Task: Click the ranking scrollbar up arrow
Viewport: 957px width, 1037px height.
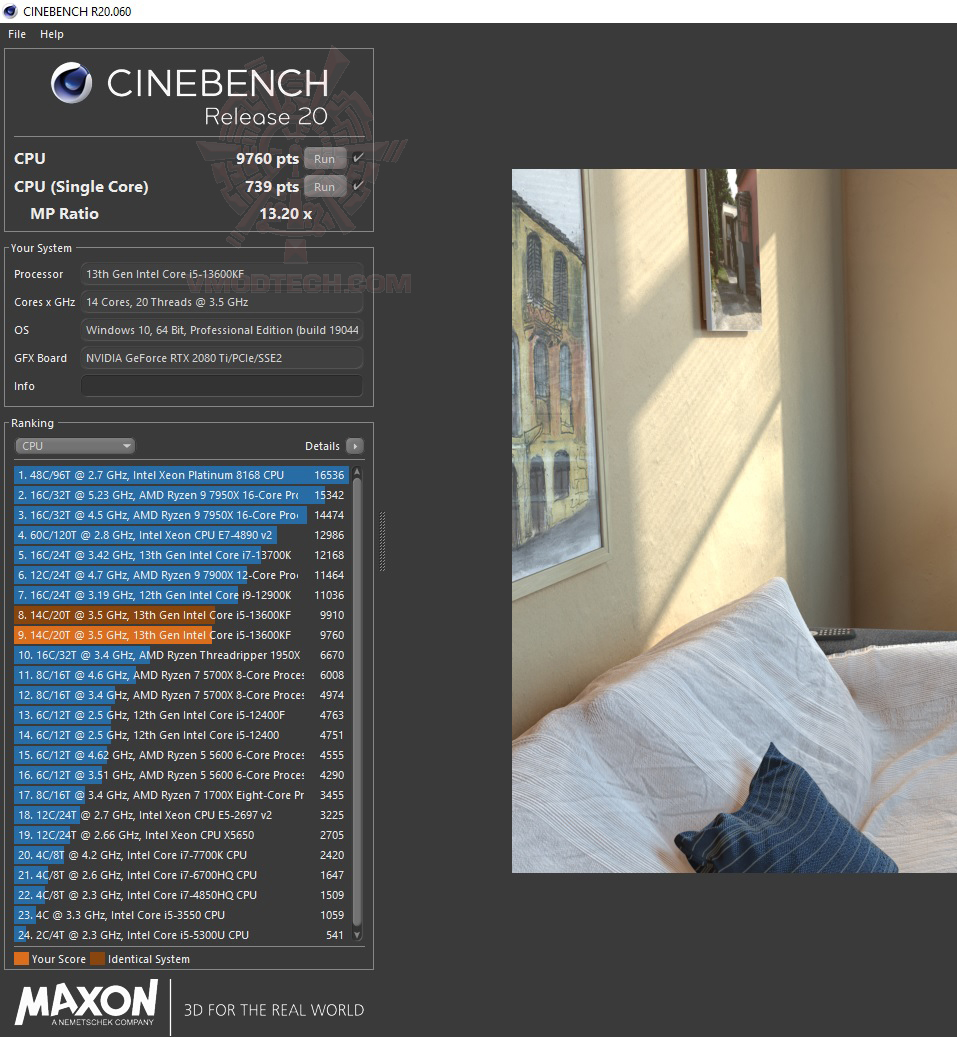Action: point(357,472)
